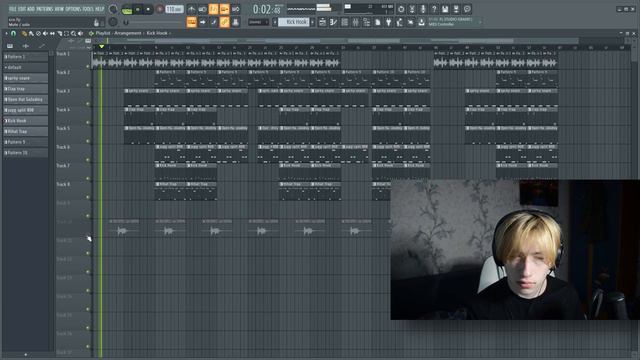Expand the arrow after Kick Hook title

click(170, 33)
